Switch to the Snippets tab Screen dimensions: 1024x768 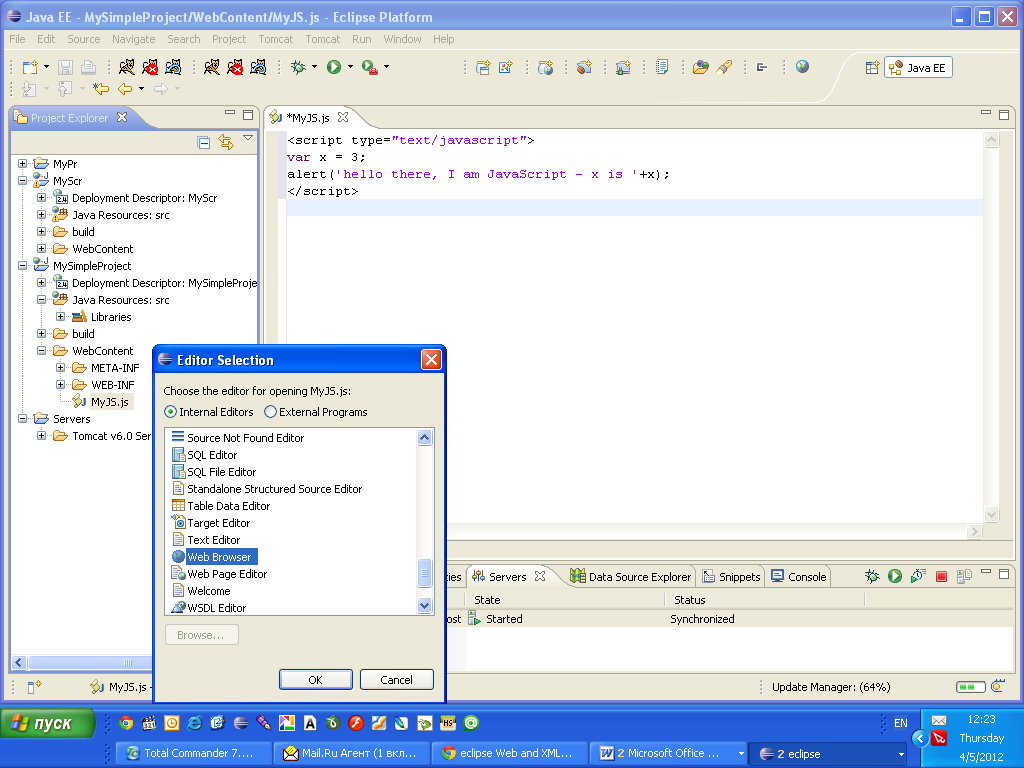click(731, 577)
